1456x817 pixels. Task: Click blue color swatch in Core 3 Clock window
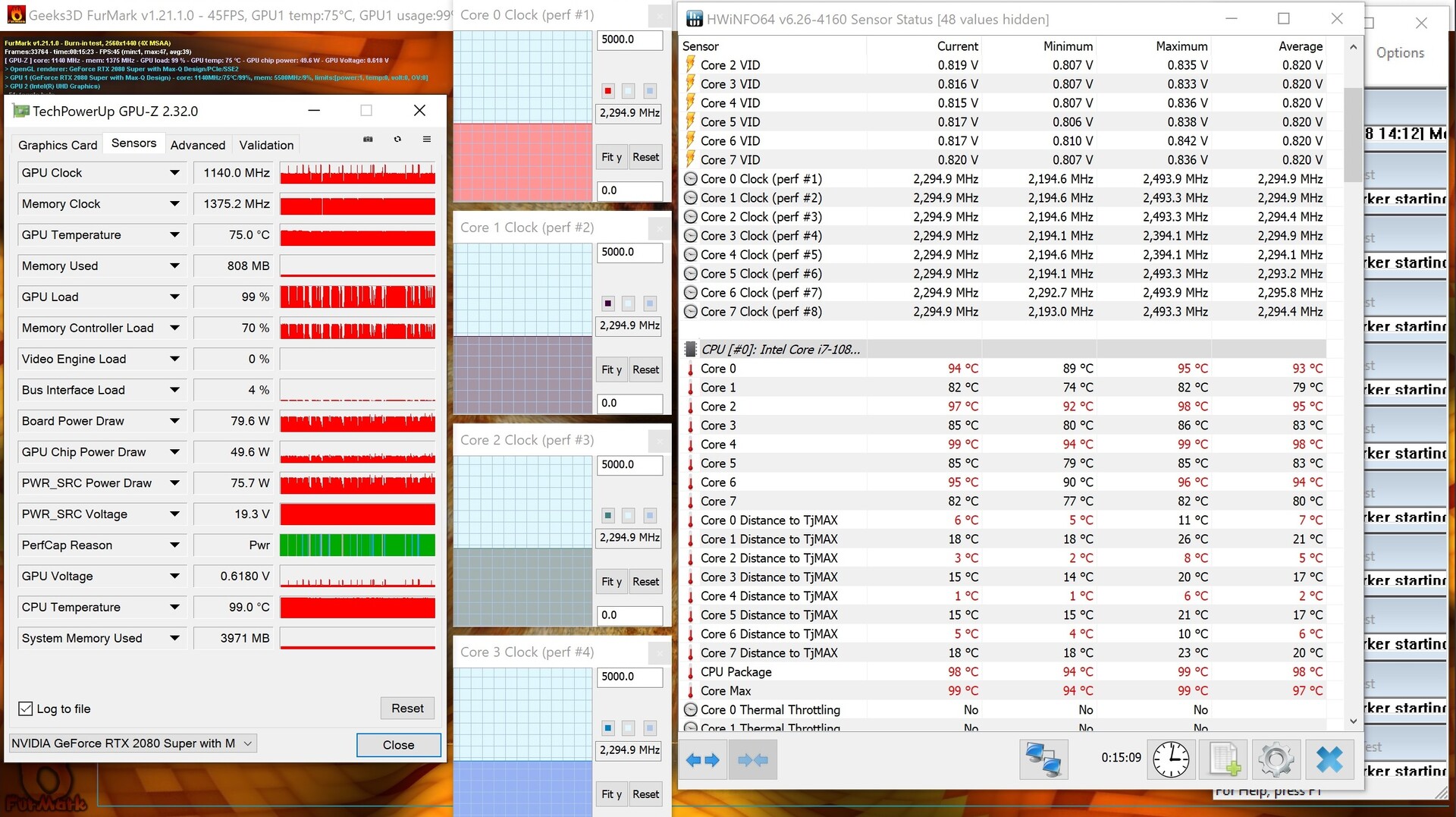608,728
